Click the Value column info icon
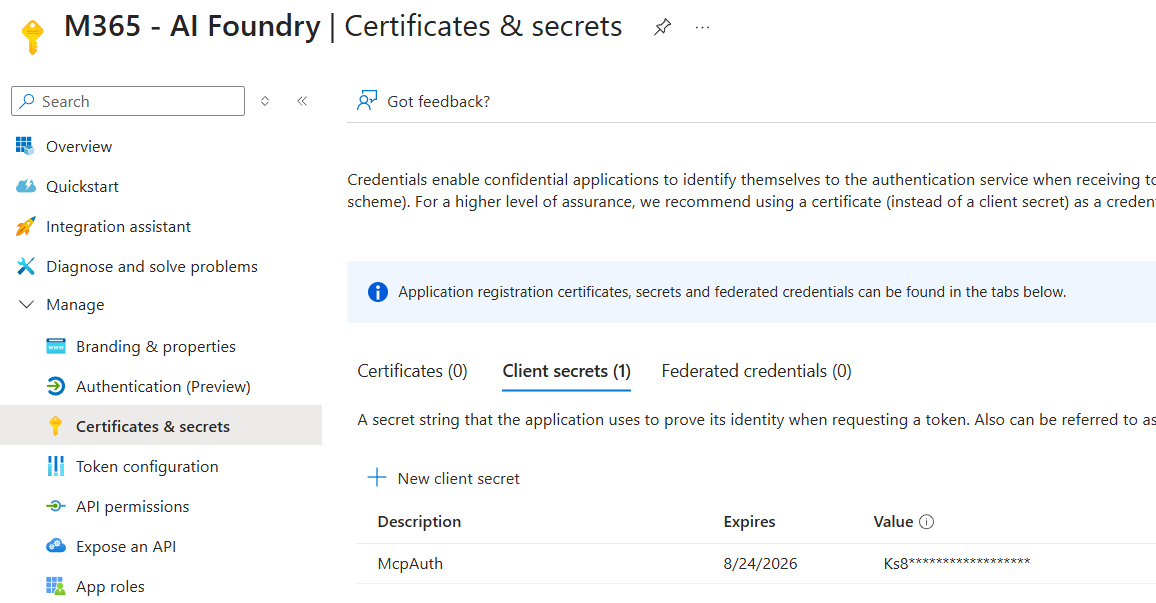Viewport: 1156px width, 603px height. coord(926,522)
